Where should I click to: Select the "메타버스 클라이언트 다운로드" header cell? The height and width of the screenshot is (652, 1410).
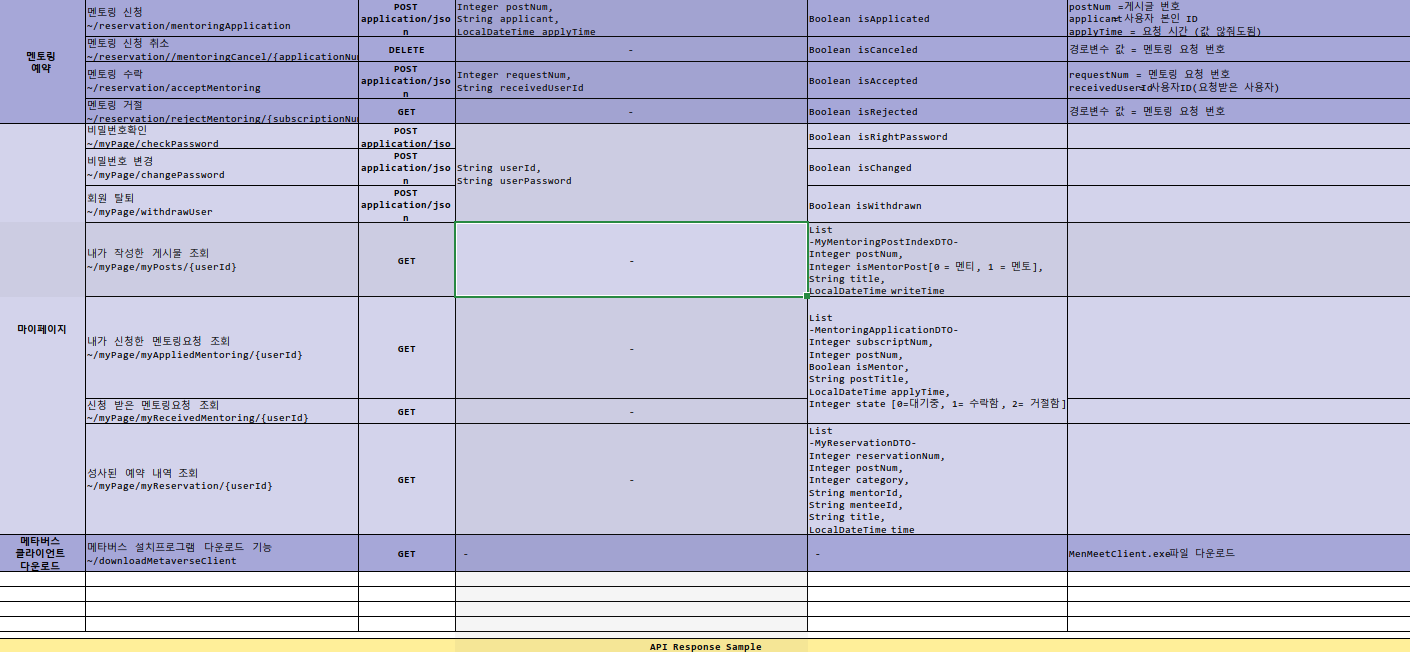point(40,552)
